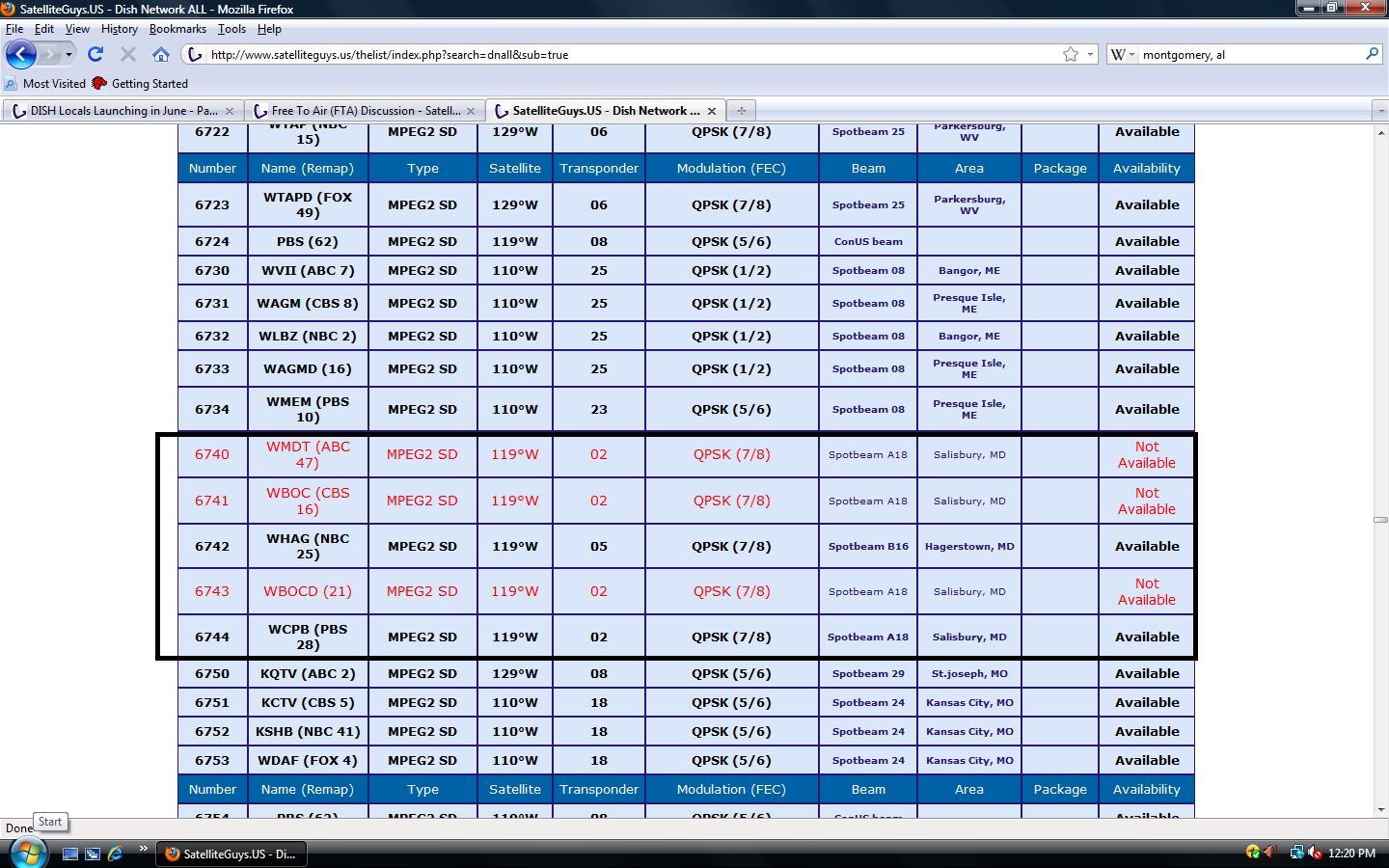This screenshot has width=1389, height=868.
Task: Close the DISH Locals Launching tab
Action: [230, 111]
